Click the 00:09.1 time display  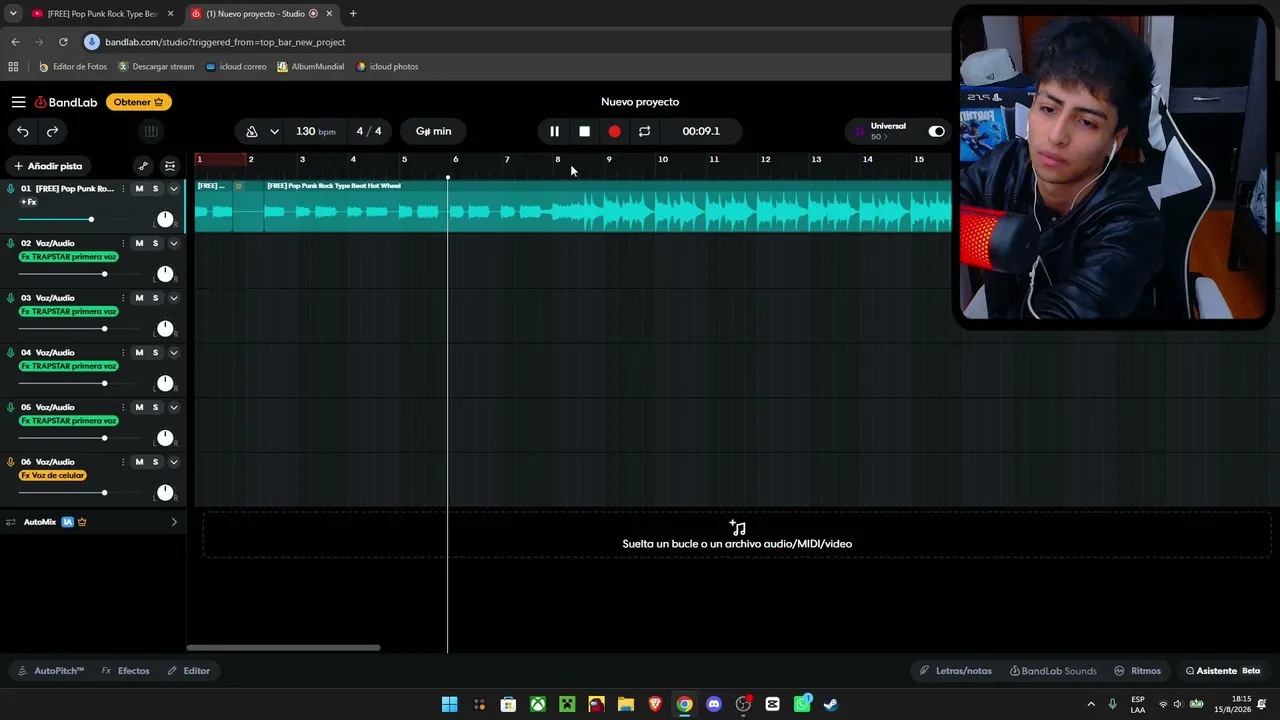point(700,131)
